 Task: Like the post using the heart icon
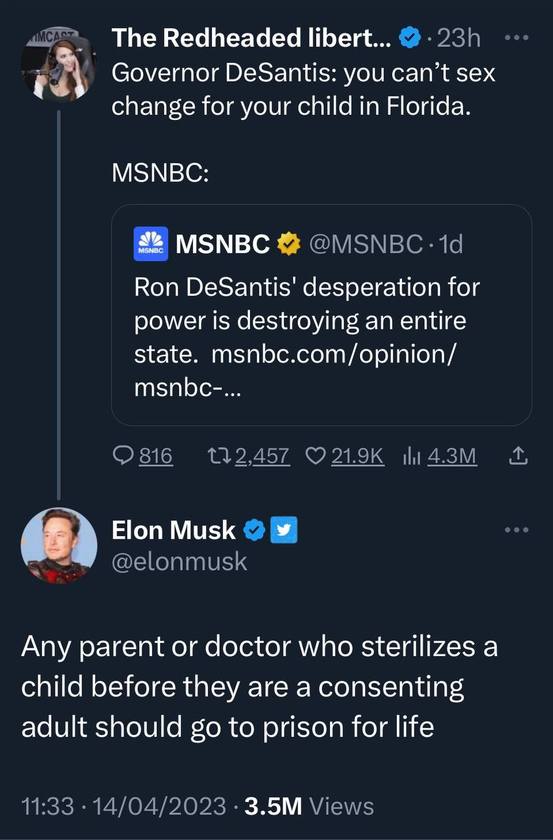pyautogui.click(x=316, y=456)
